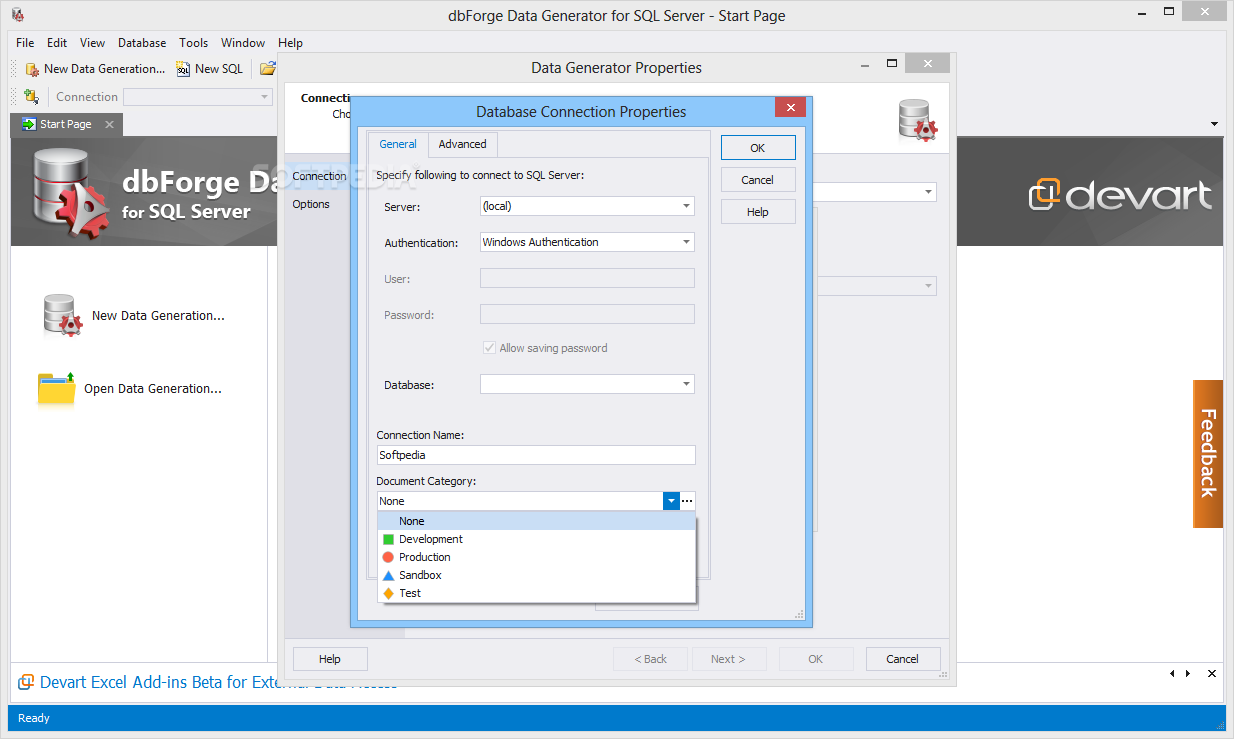Select Sandbox category with blue triangle
Image resolution: width=1234 pixels, height=739 pixels.
coord(536,575)
